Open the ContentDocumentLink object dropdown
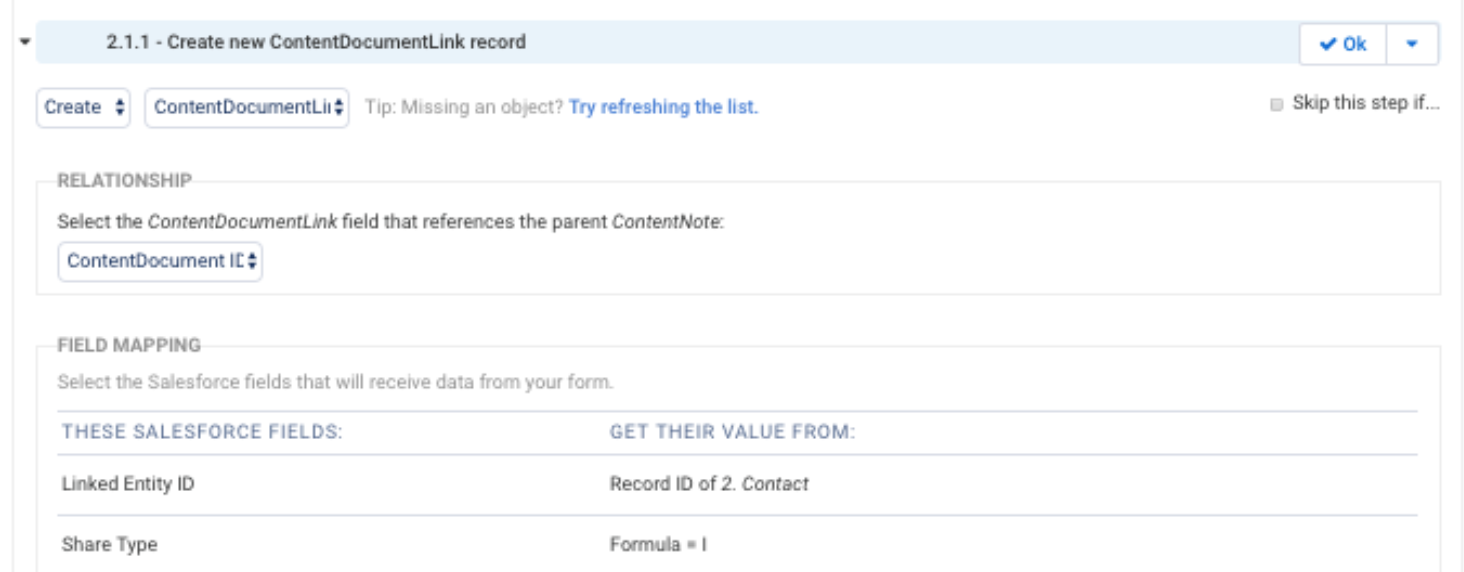The image size is (1464, 572). [x=247, y=108]
